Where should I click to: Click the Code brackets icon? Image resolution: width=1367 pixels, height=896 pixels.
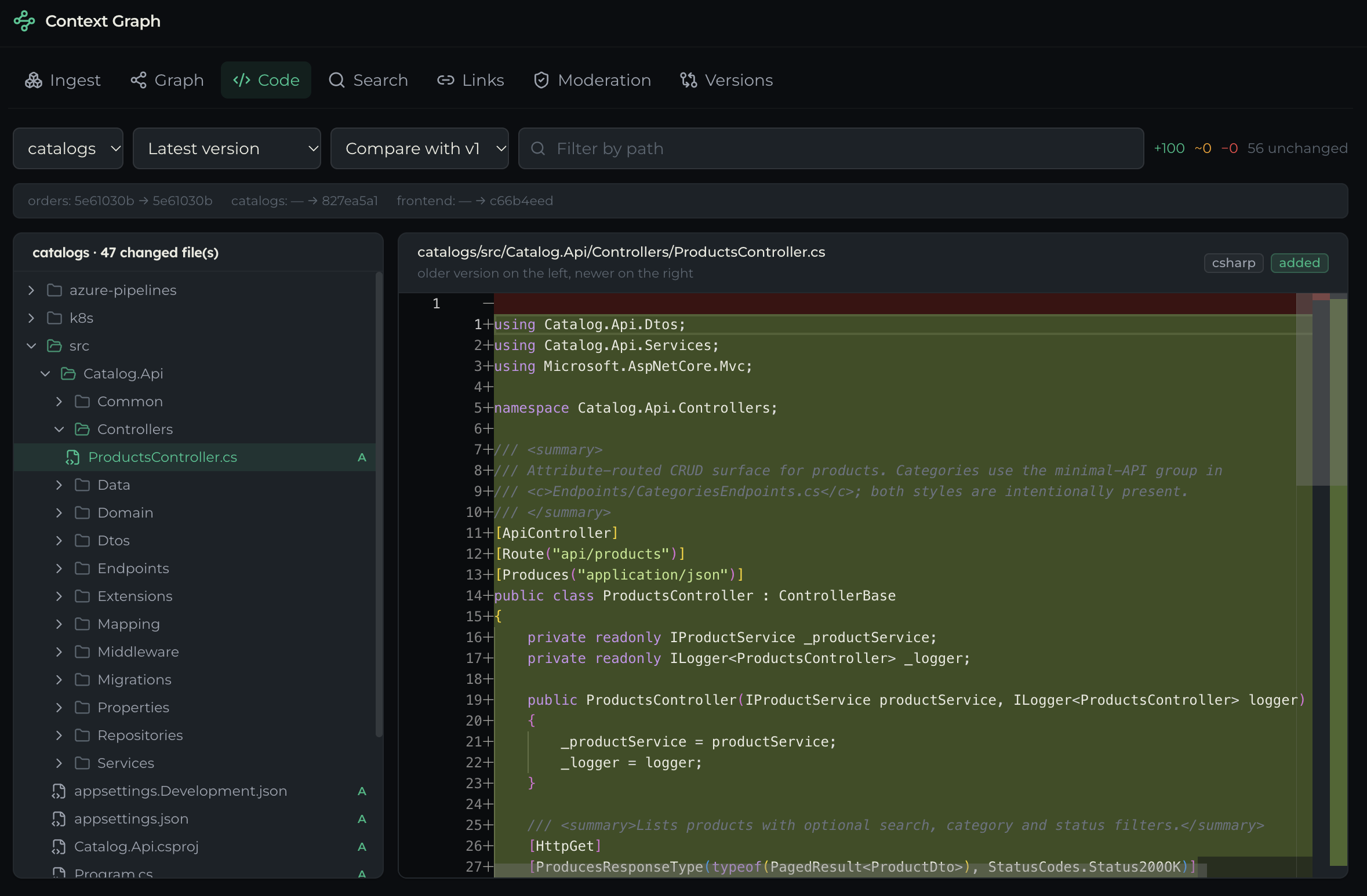[x=242, y=80]
